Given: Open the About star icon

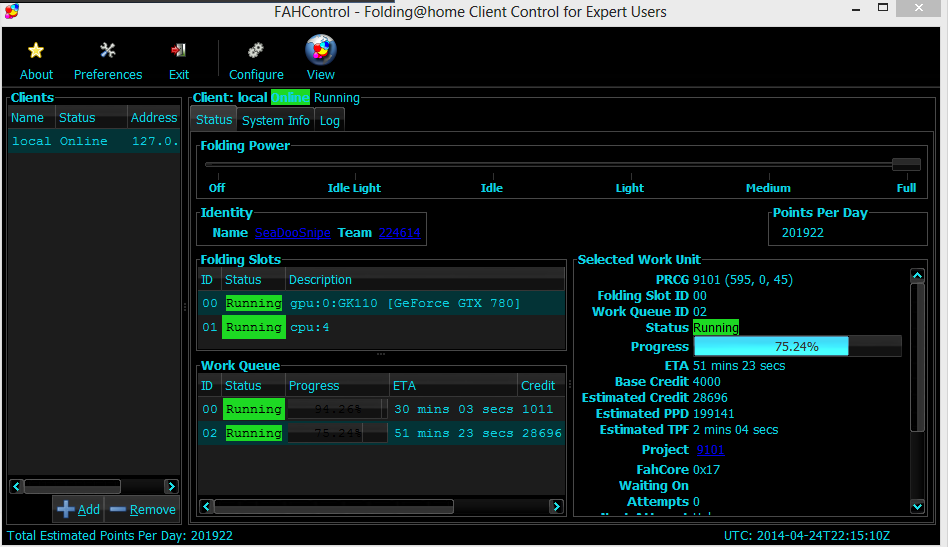Looking at the screenshot, I should [x=36, y=51].
